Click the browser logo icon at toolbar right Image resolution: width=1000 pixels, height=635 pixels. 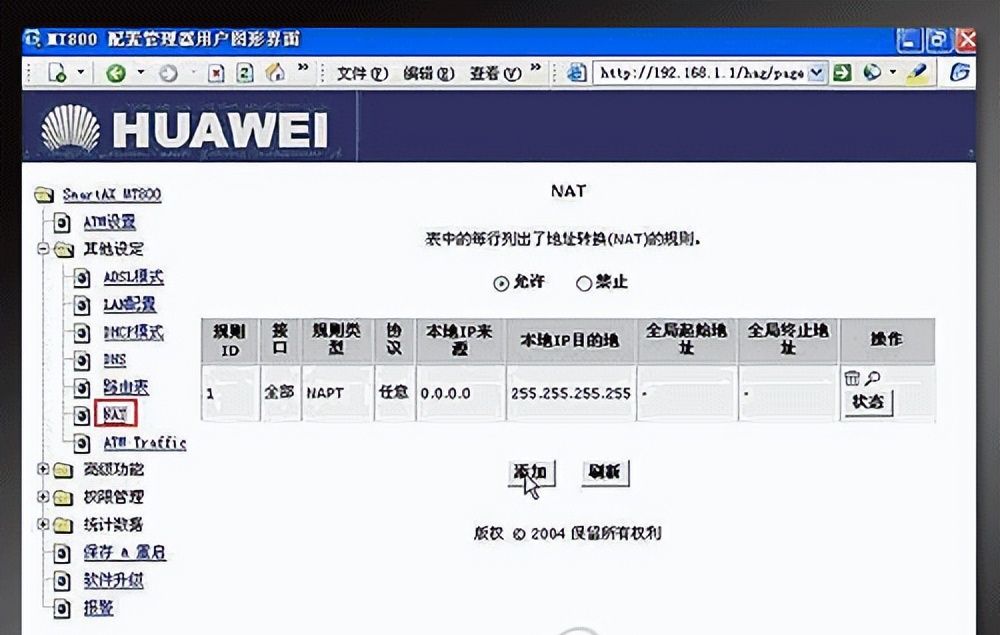(960, 73)
